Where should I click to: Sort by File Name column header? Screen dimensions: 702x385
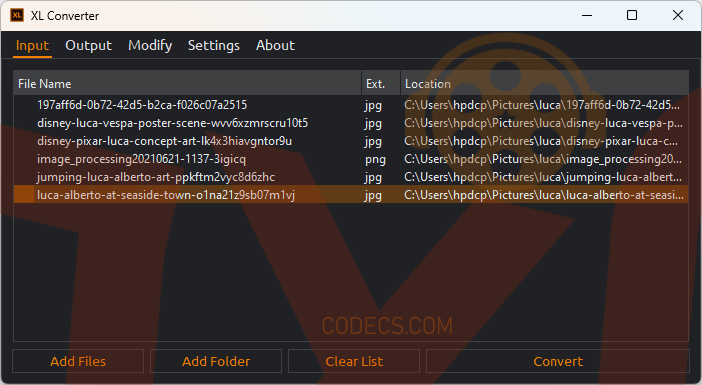click(187, 84)
